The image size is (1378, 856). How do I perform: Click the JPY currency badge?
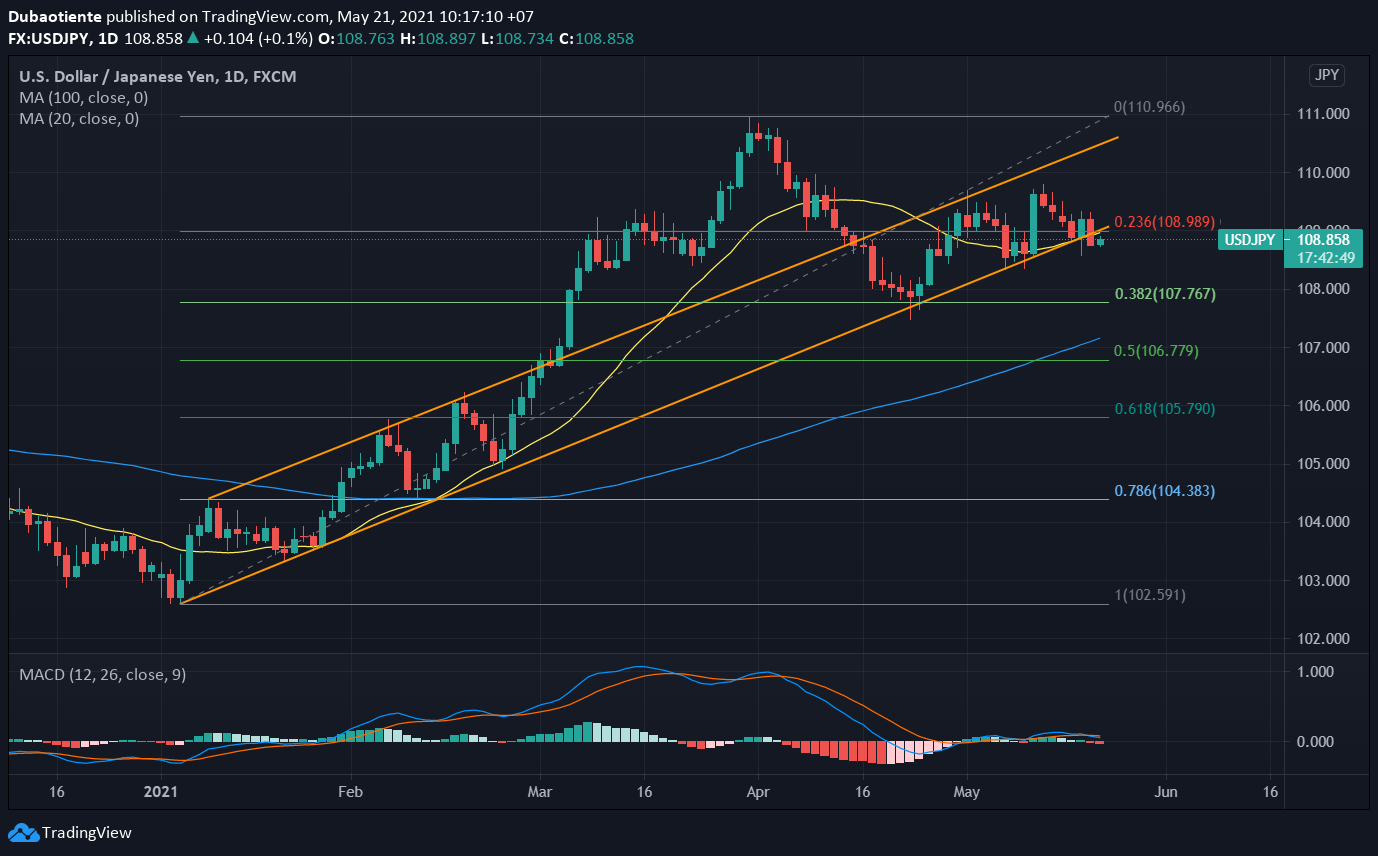tap(1327, 76)
